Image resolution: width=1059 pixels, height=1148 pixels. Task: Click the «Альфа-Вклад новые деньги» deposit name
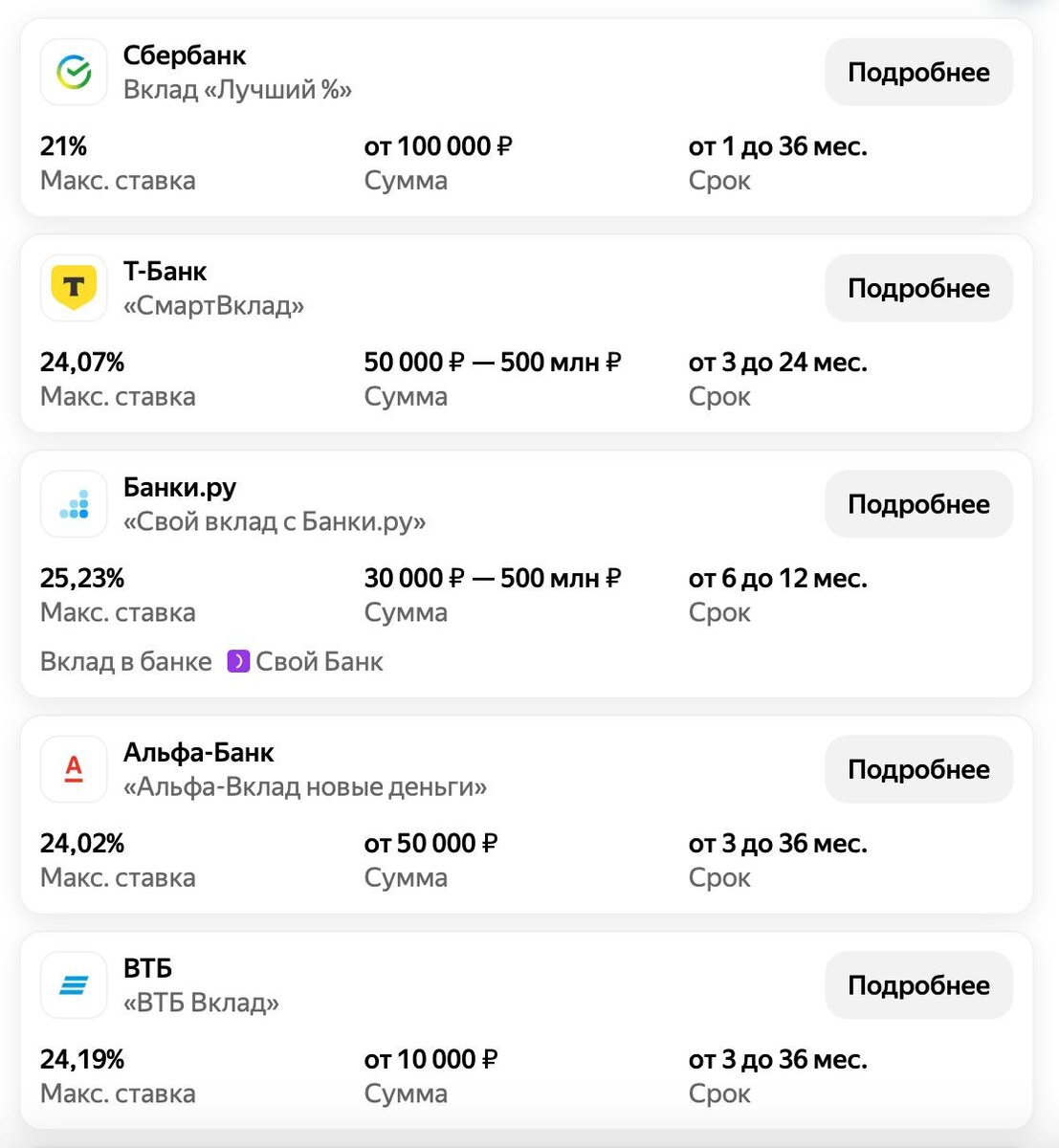pyautogui.click(x=304, y=786)
